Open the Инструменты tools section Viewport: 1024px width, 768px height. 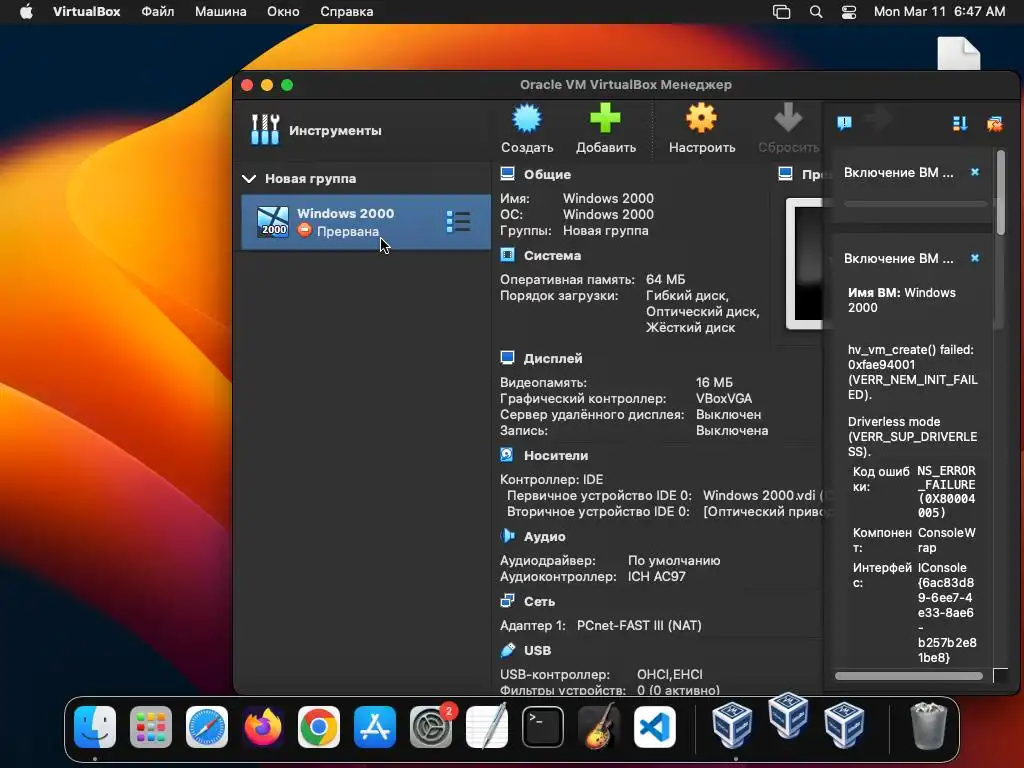[x=317, y=130]
